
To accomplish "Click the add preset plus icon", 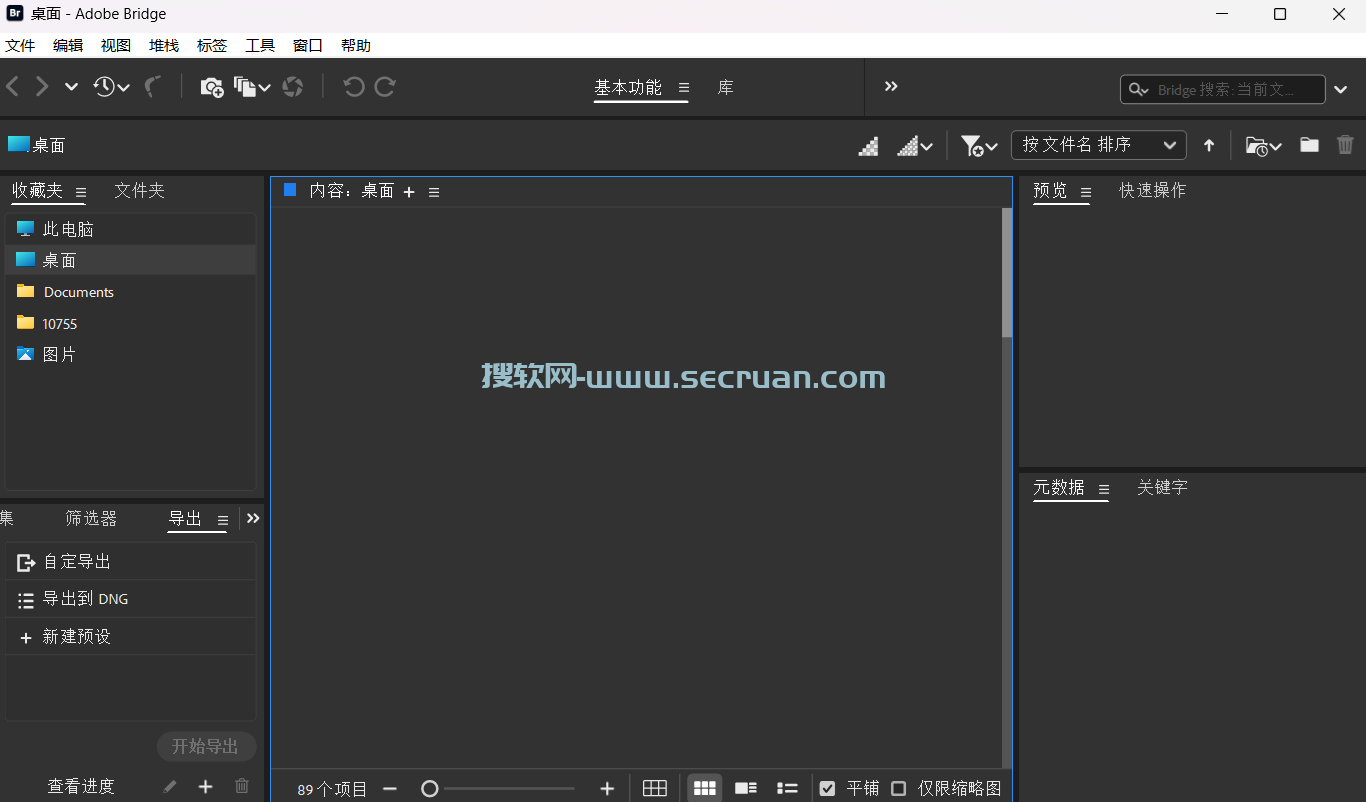I will pyautogui.click(x=205, y=786).
